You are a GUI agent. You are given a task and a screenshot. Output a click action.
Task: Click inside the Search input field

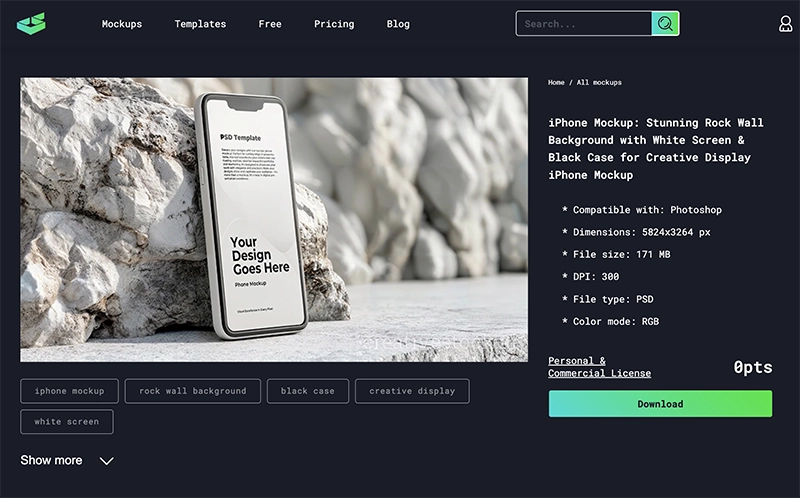coord(584,24)
